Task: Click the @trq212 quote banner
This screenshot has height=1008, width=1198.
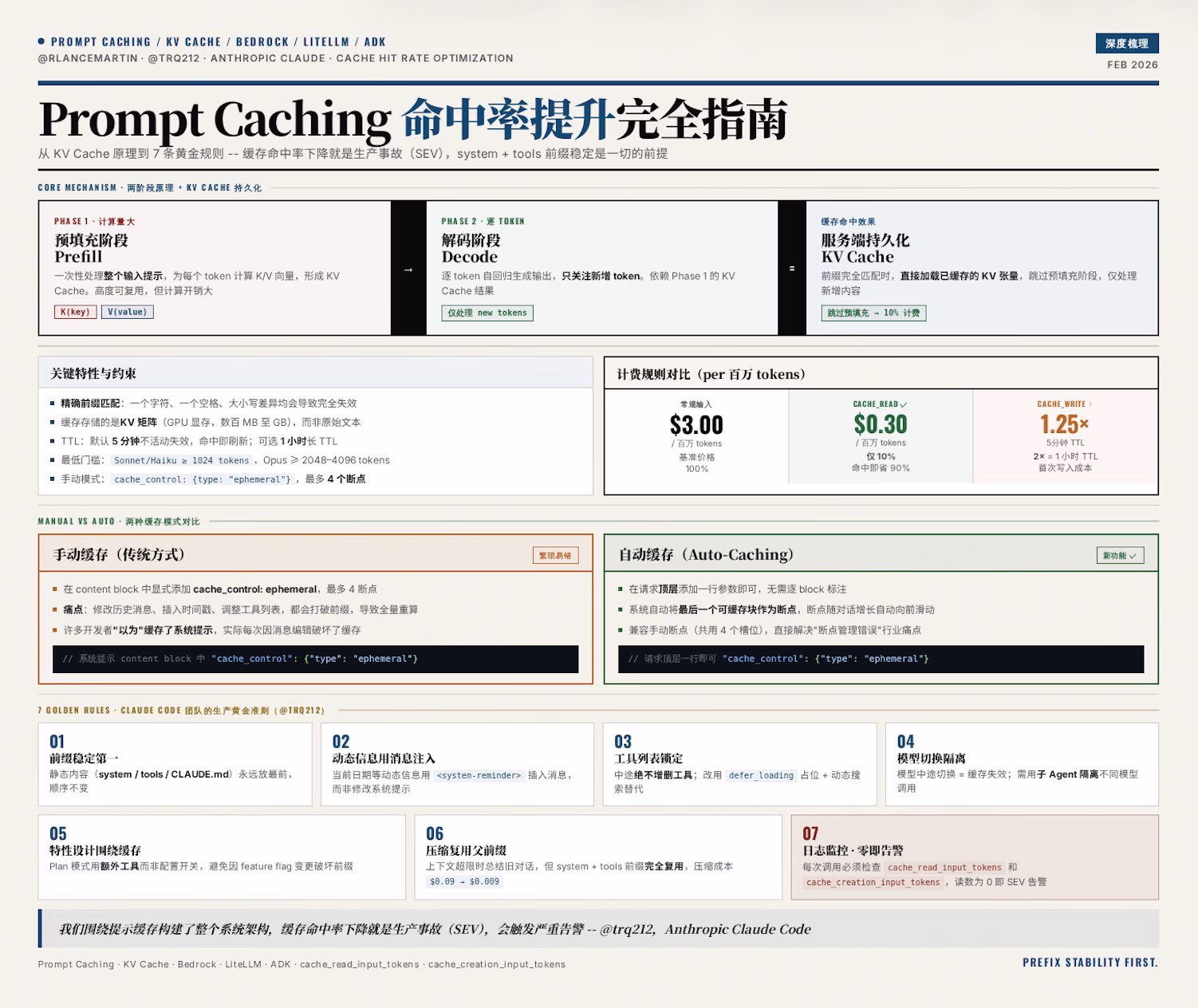Action: [x=598, y=928]
